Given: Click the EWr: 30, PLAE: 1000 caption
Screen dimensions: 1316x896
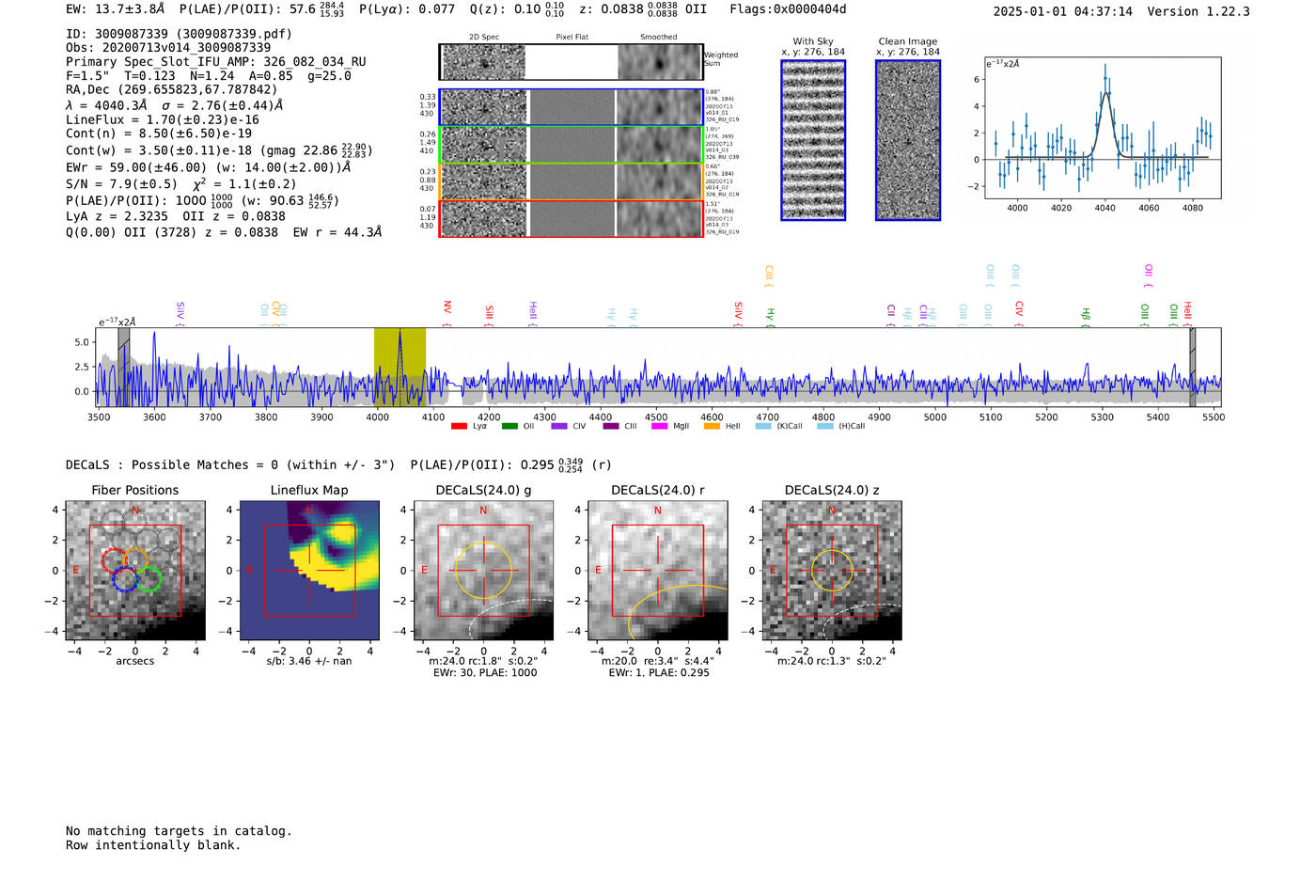Looking at the screenshot, I should 485,673.
